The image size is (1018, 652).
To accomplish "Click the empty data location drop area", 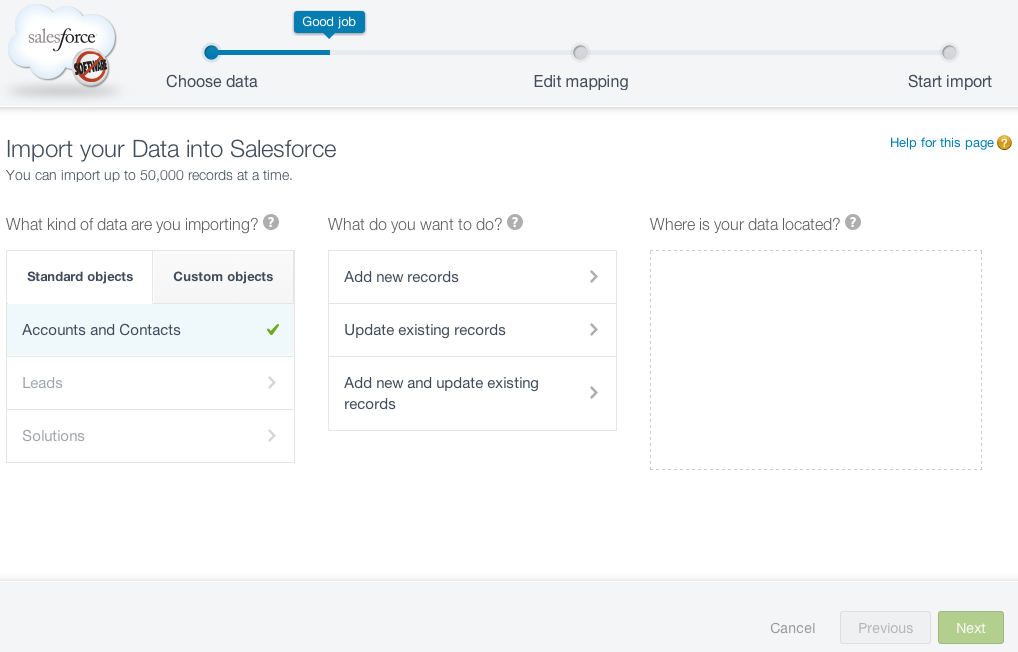I will [x=815, y=360].
